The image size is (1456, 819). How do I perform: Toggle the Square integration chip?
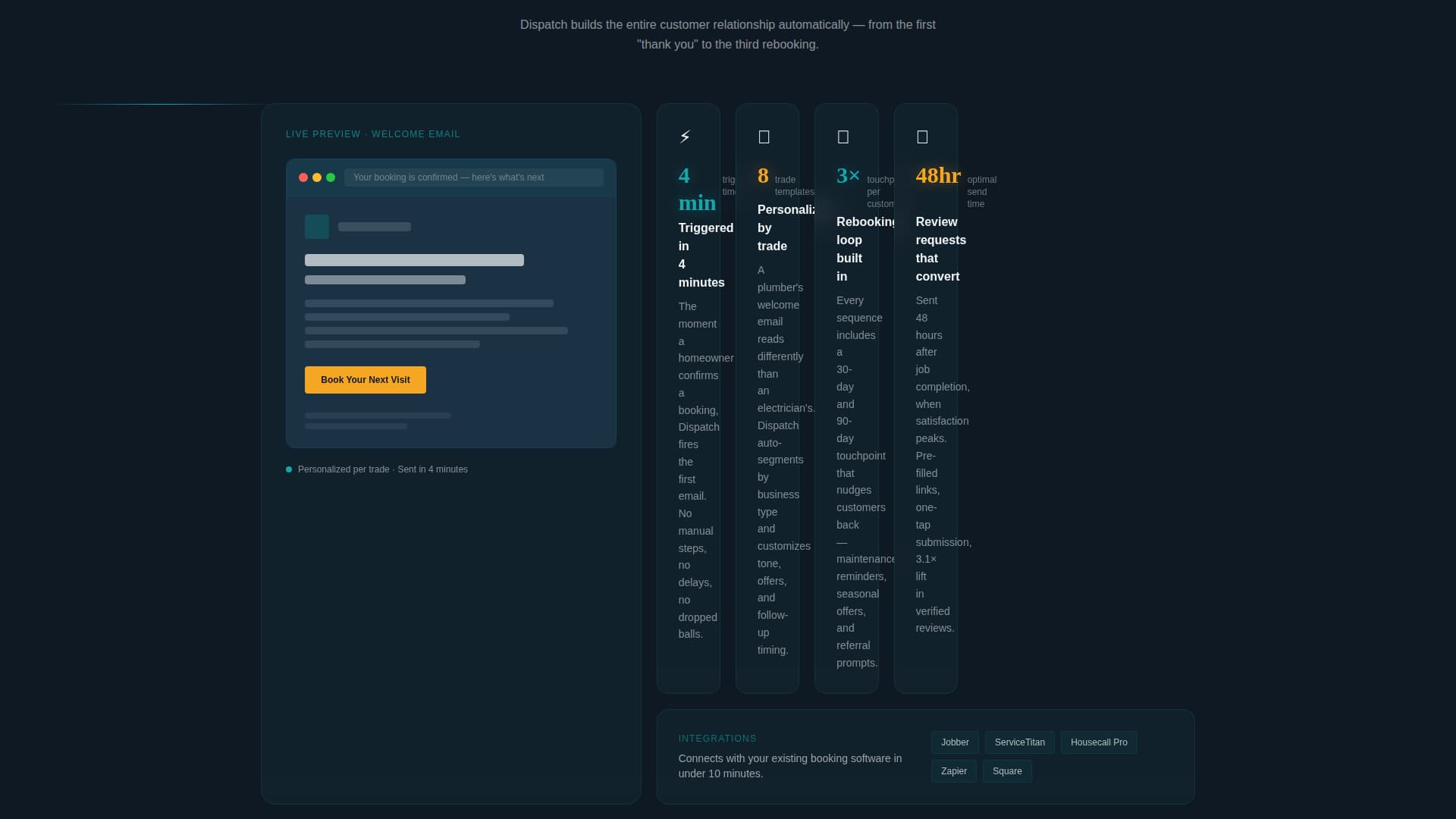click(1007, 770)
